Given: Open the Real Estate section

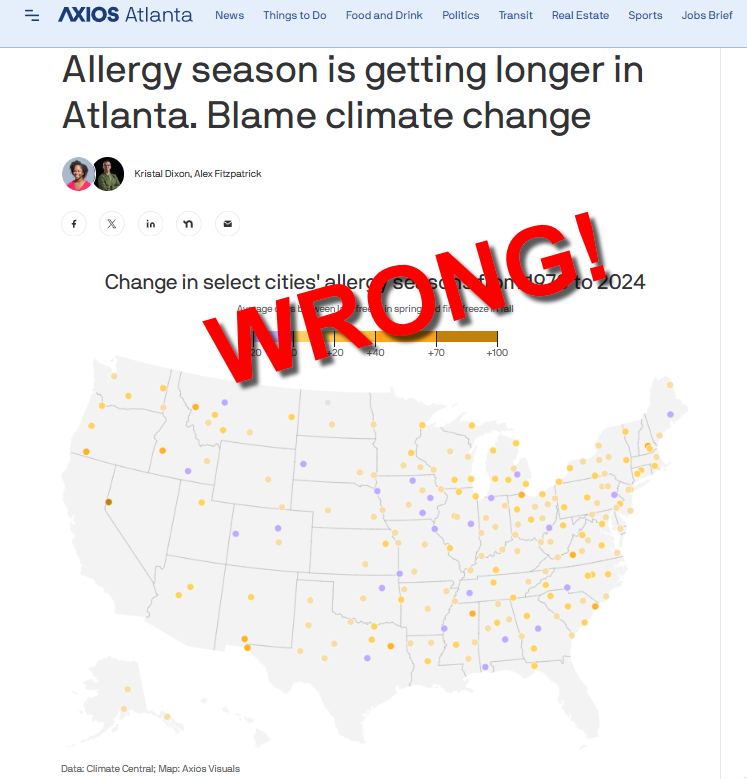Looking at the screenshot, I should coord(580,16).
